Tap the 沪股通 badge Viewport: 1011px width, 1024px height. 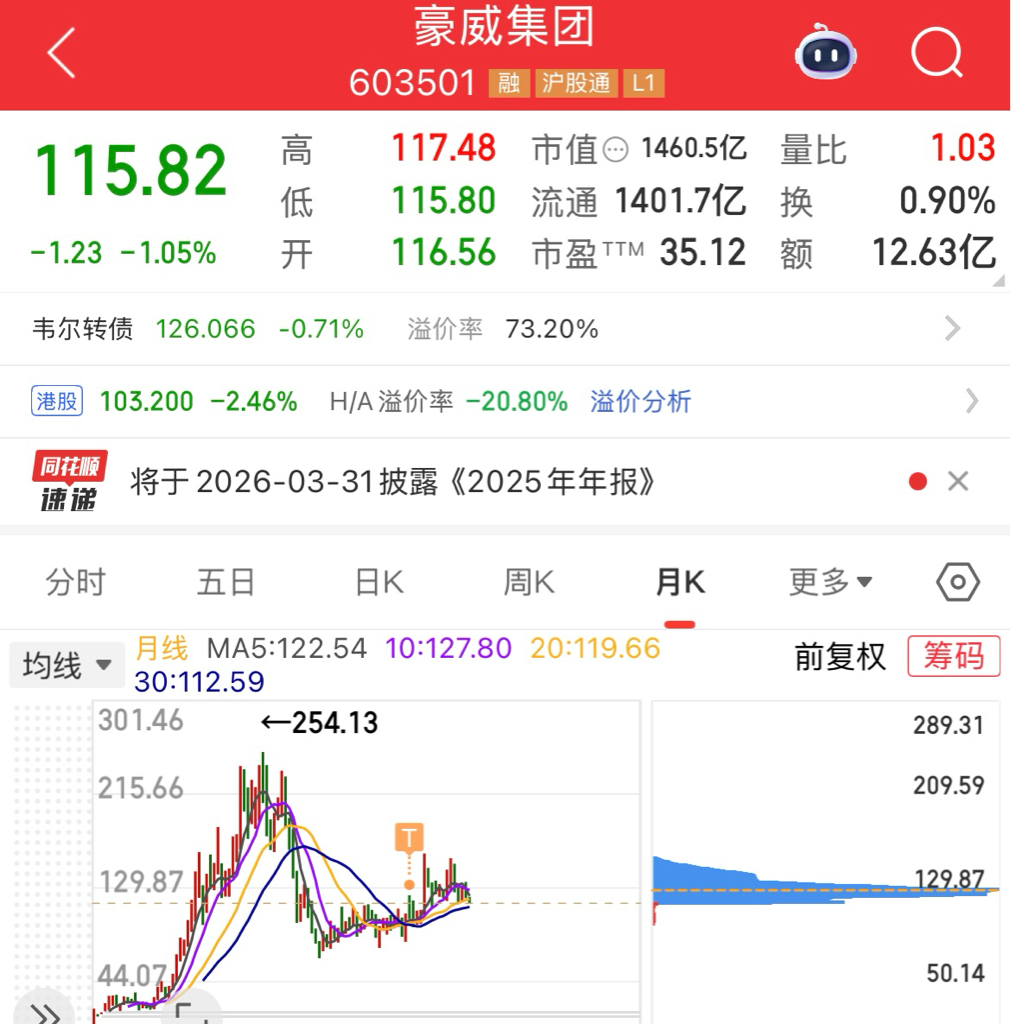point(576,83)
